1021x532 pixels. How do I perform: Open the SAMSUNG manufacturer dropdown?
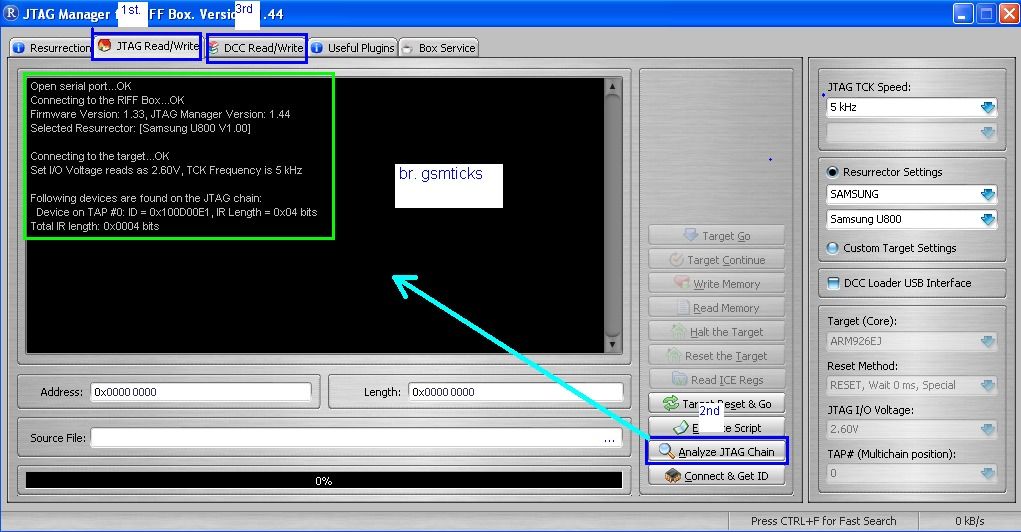tap(988, 194)
